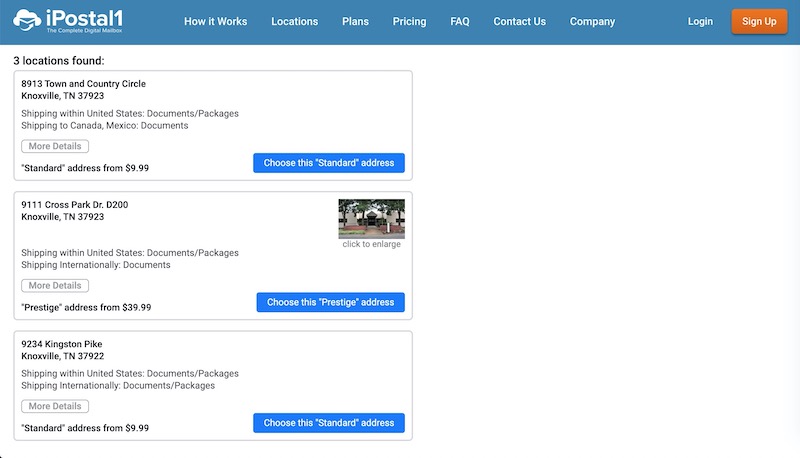This screenshot has height=458, width=800.
Task: Click 'Shipping Internationally: Documents/Packages' text
Action: (118, 386)
